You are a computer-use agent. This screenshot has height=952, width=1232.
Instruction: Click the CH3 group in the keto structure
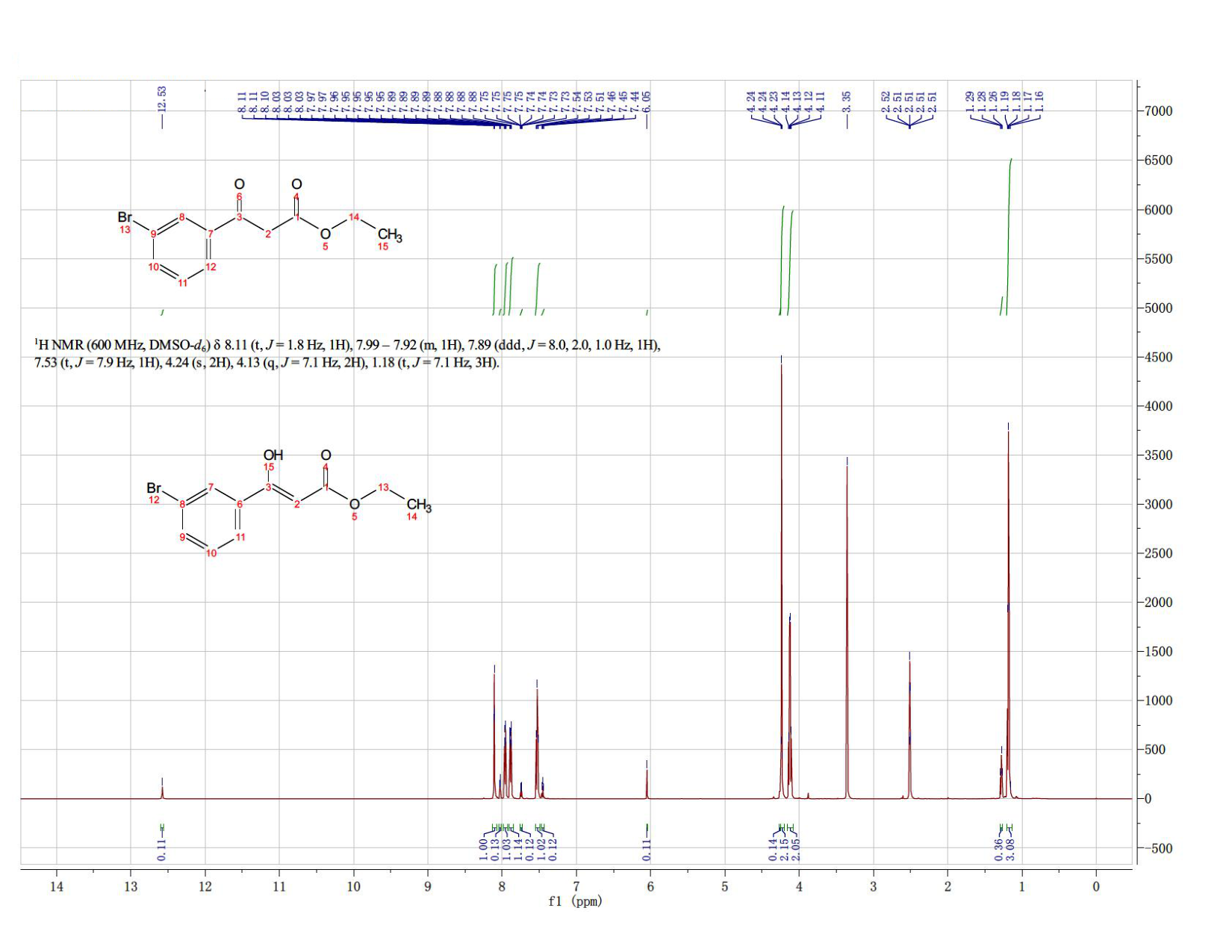tap(390, 236)
